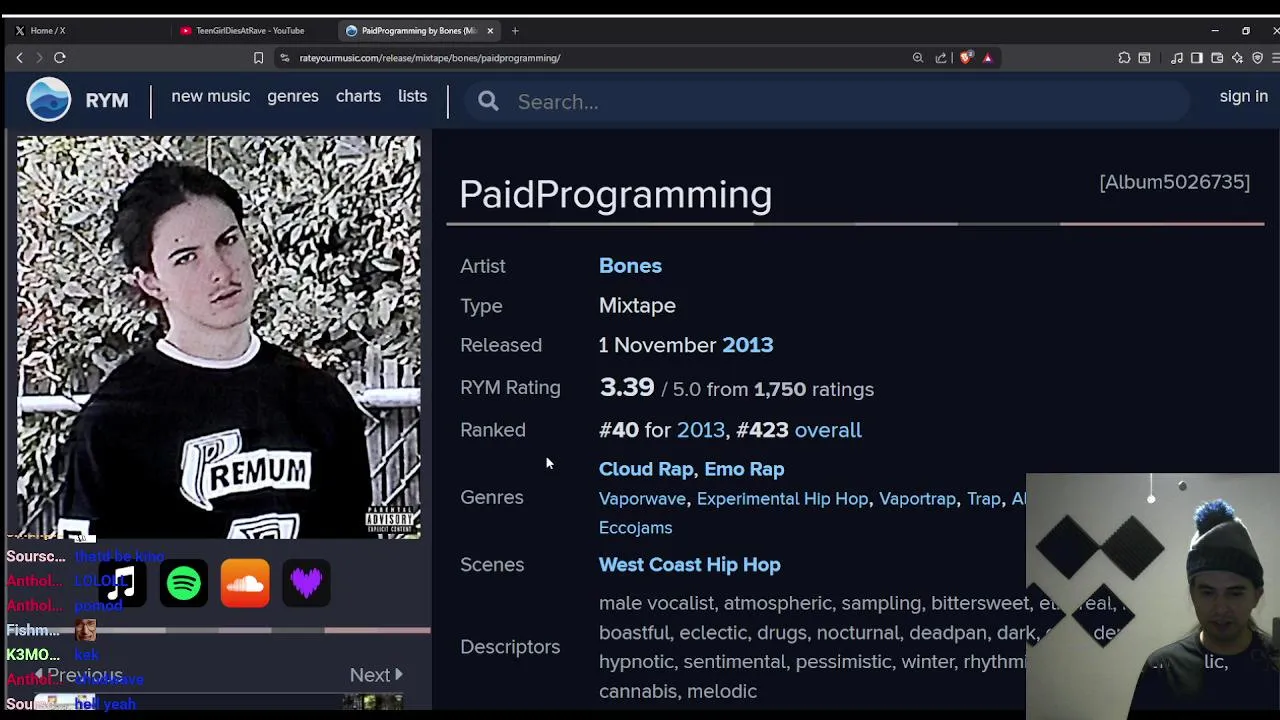Viewport: 1280px width, 720px height.
Task: Click the purple heart streaming icon
Action: [x=306, y=583]
